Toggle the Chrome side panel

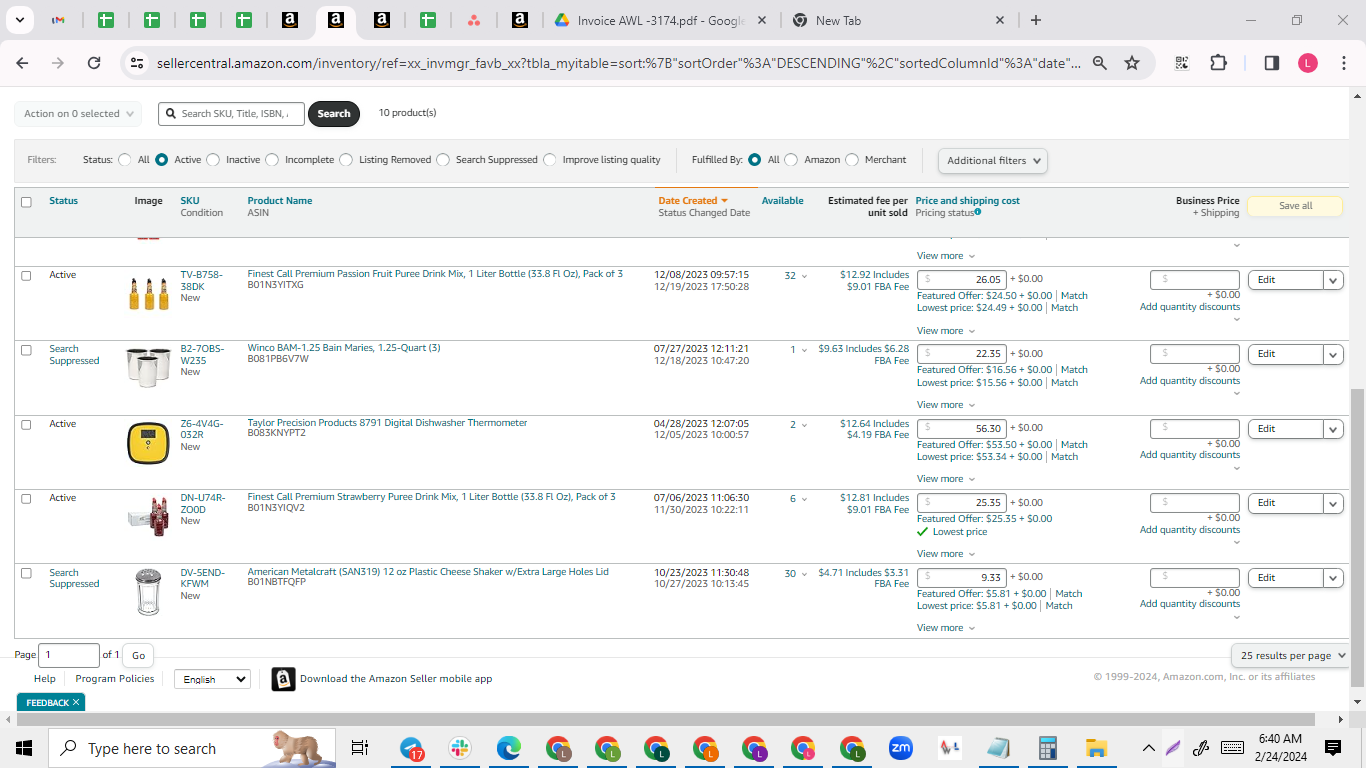coord(1272,63)
